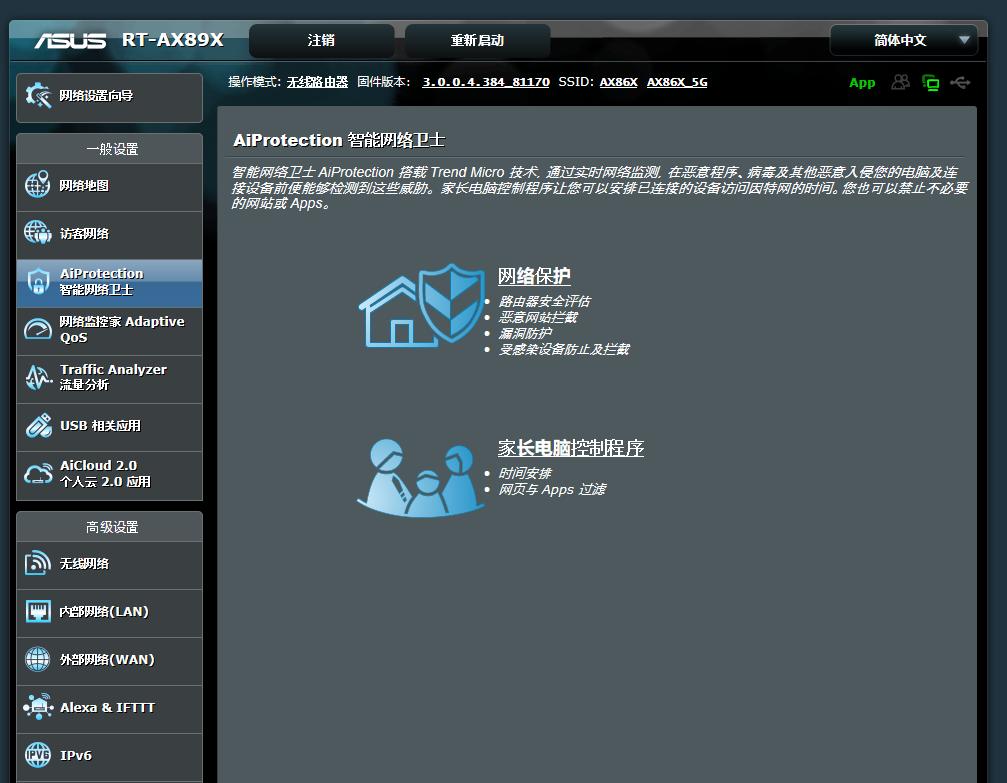
Task: Open the network map via the globe icon
Action: click(x=37, y=185)
